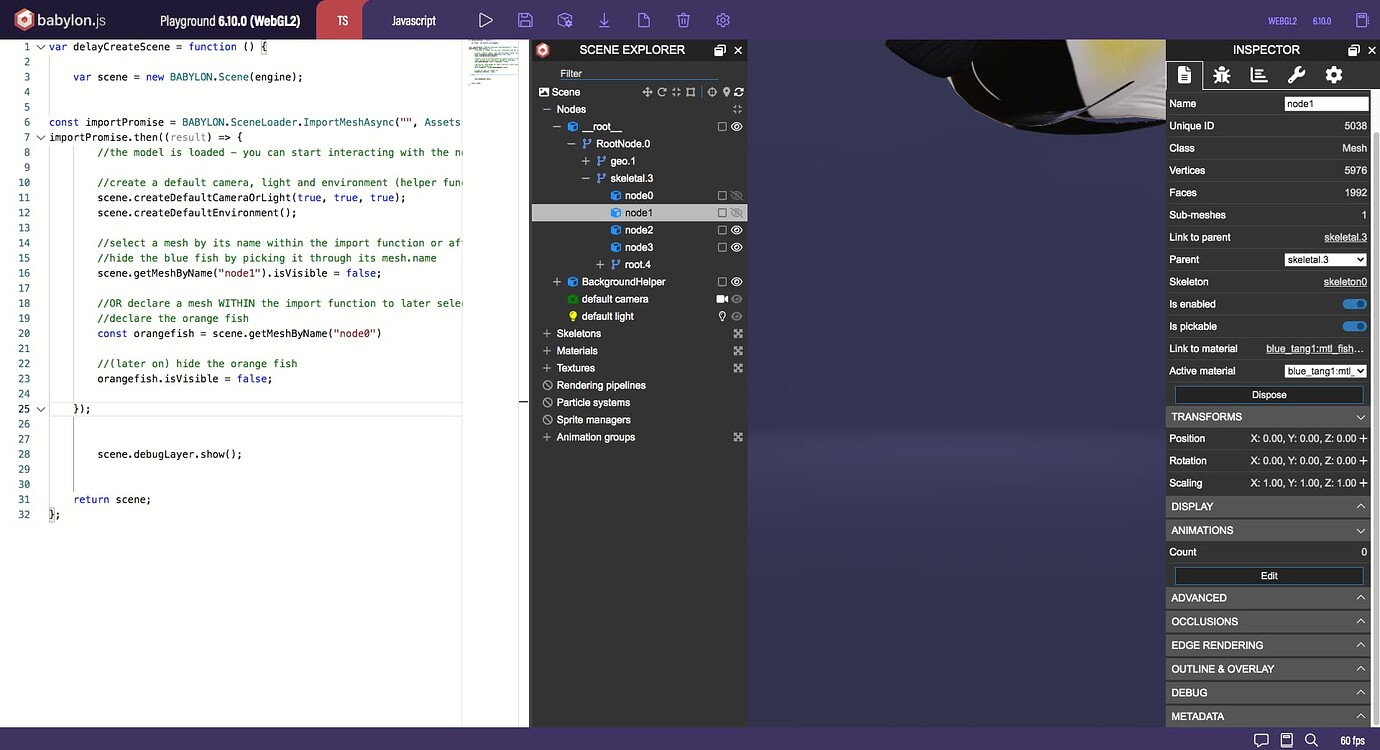Click the Position X value field

(x=1262, y=438)
